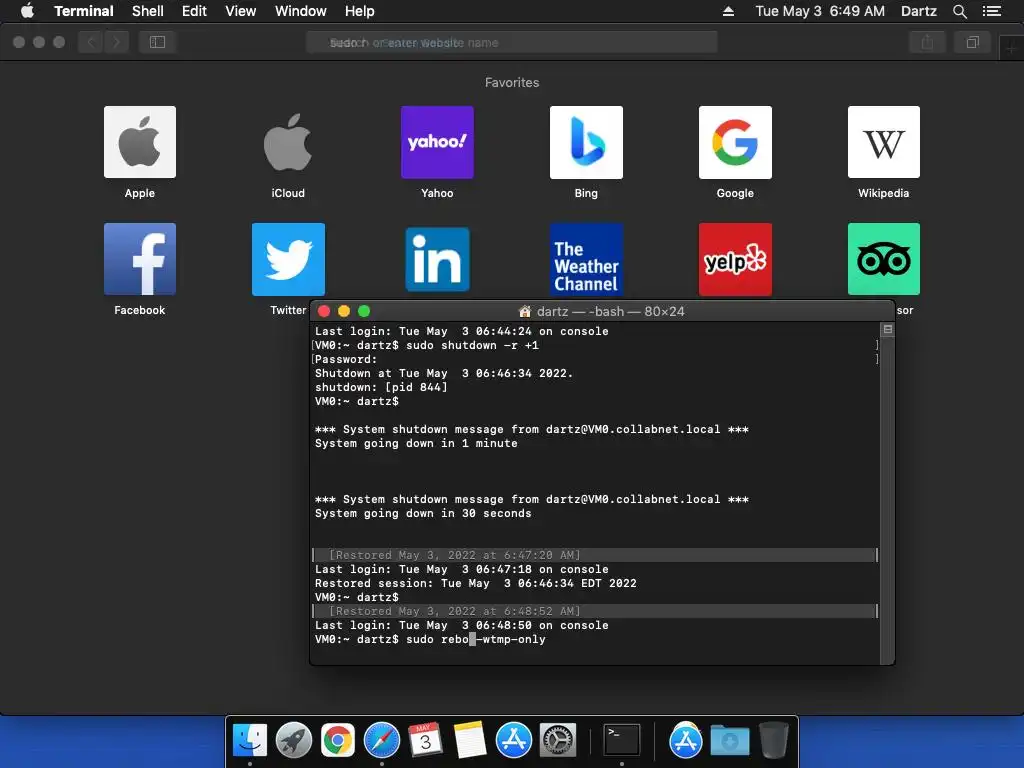Image resolution: width=1024 pixels, height=768 pixels.
Task: Click the Terminal icon in the Dock
Action: (621, 739)
